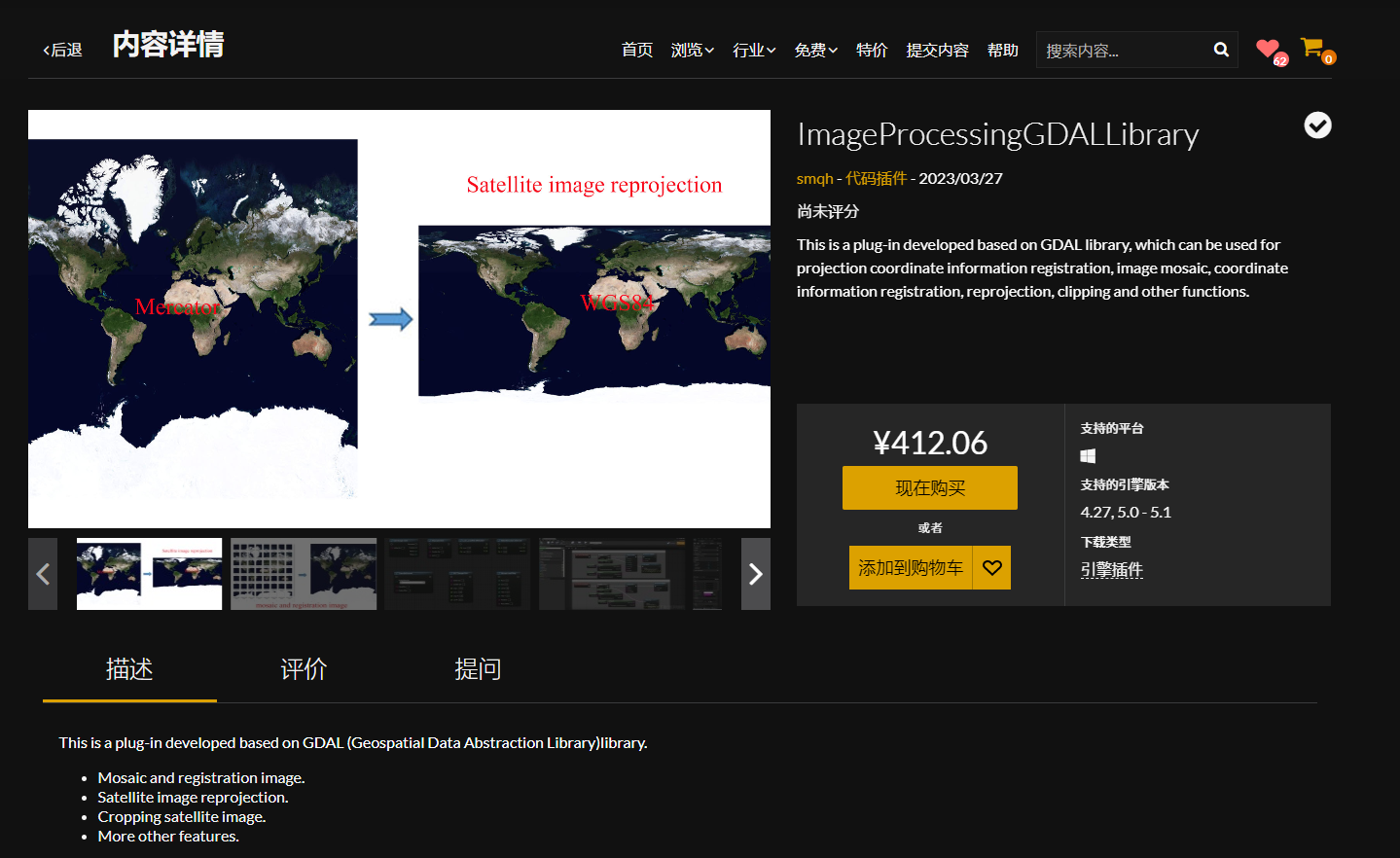
Task: Open the 特价 menu item
Action: [x=872, y=50]
